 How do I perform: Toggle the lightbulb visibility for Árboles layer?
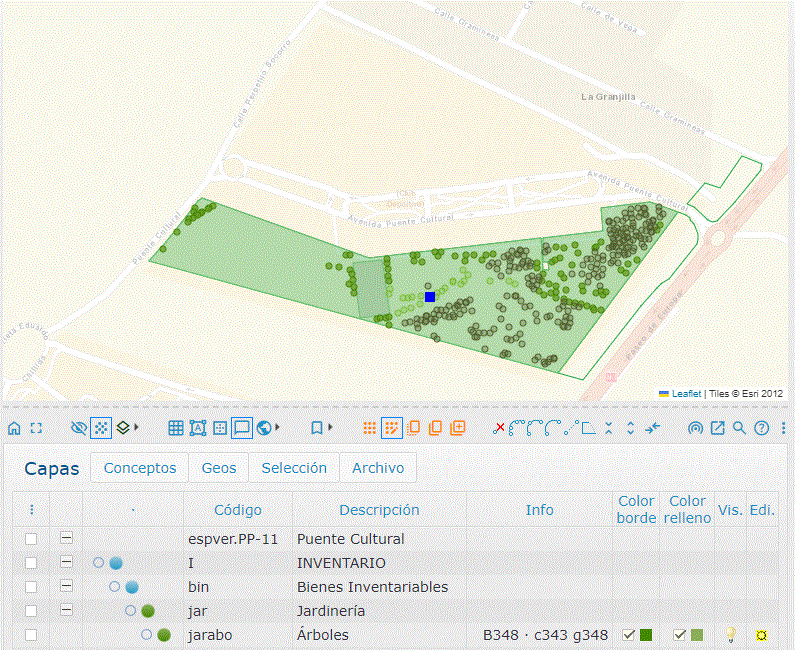(x=731, y=635)
